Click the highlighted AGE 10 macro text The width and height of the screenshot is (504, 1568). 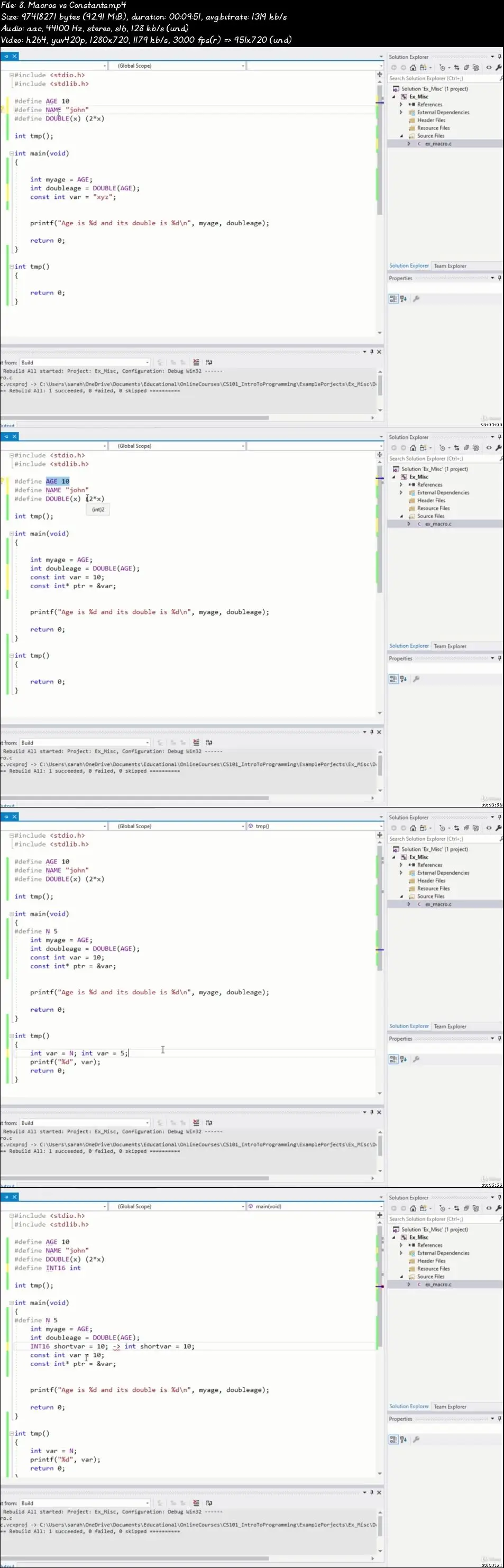pyautogui.click(x=58, y=481)
